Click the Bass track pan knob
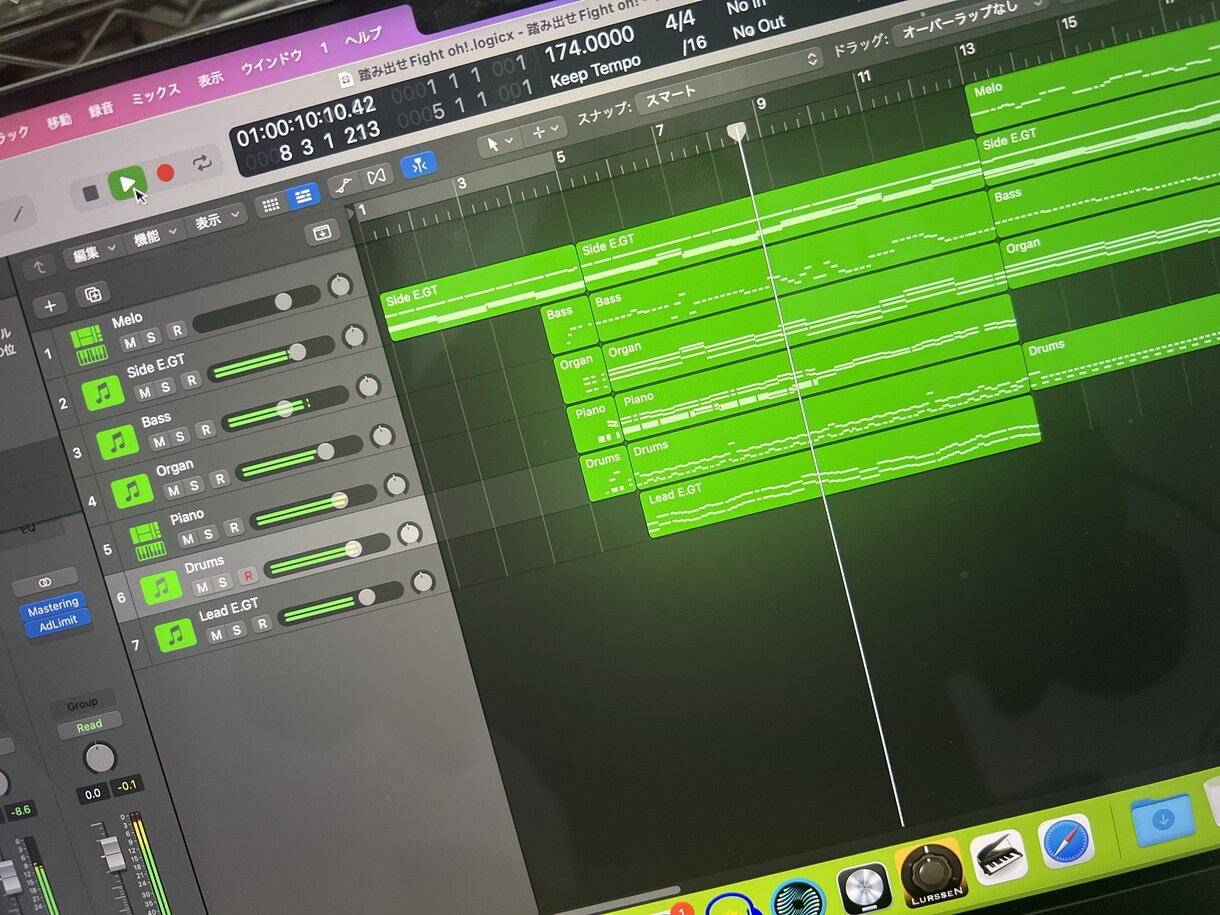 368,386
